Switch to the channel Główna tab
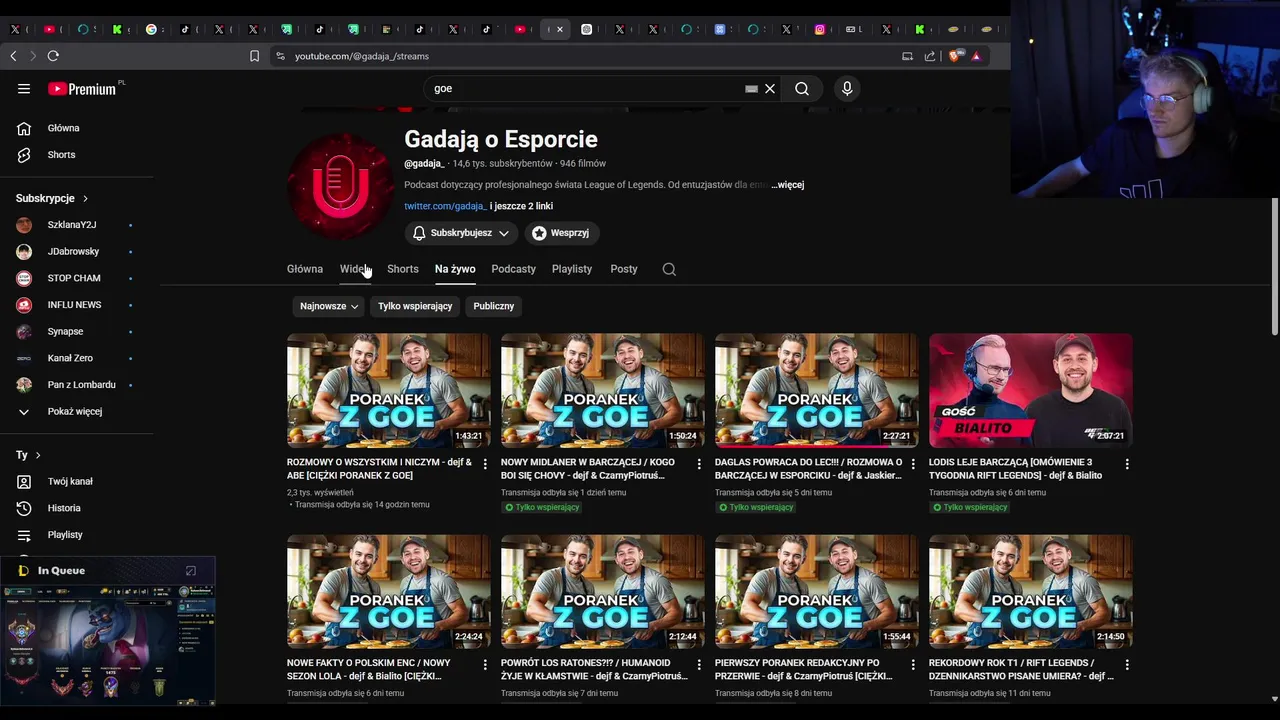Image resolution: width=1280 pixels, height=720 pixels. (x=305, y=269)
